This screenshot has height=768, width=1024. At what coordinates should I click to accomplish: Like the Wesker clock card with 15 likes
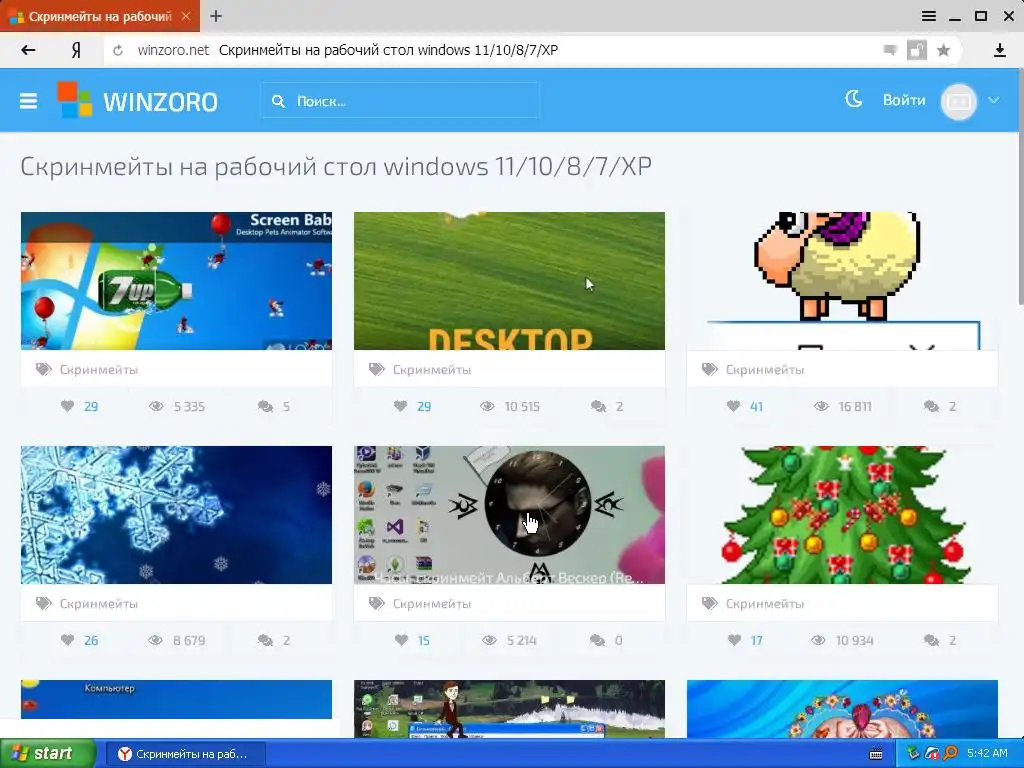(x=401, y=640)
